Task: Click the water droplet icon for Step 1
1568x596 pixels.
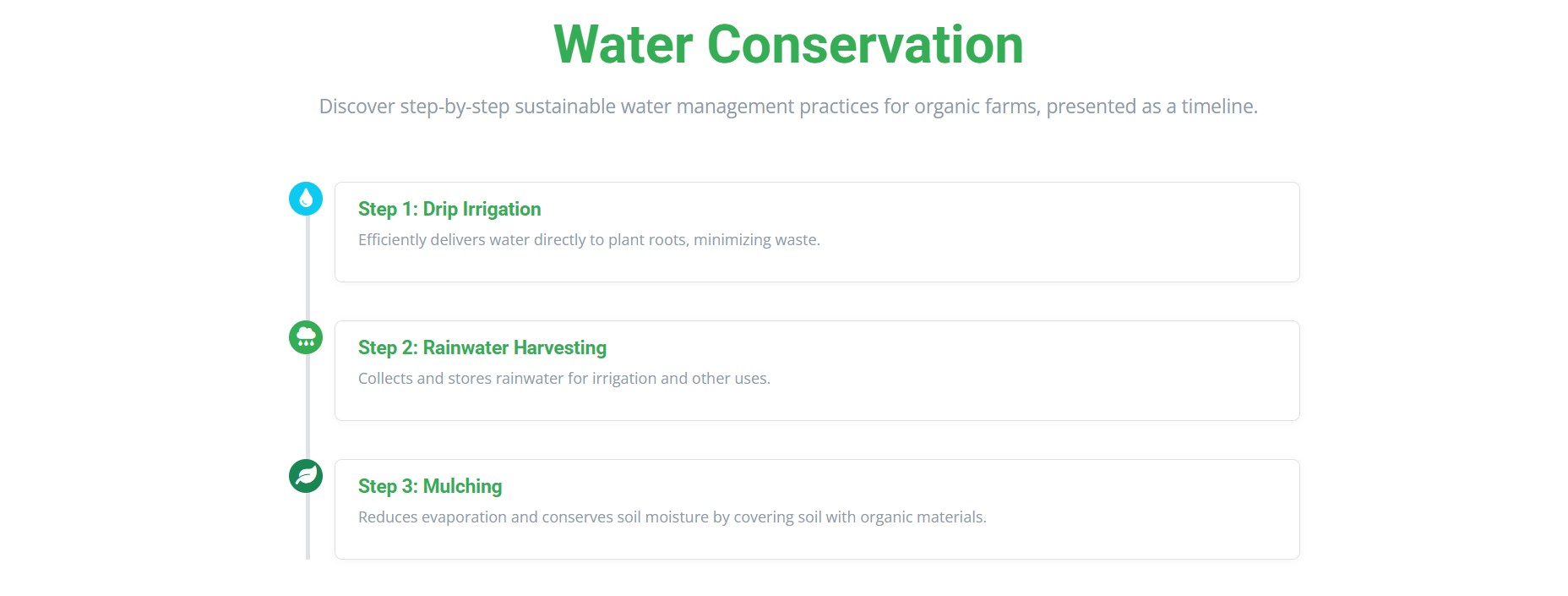Action: [x=306, y=199]
